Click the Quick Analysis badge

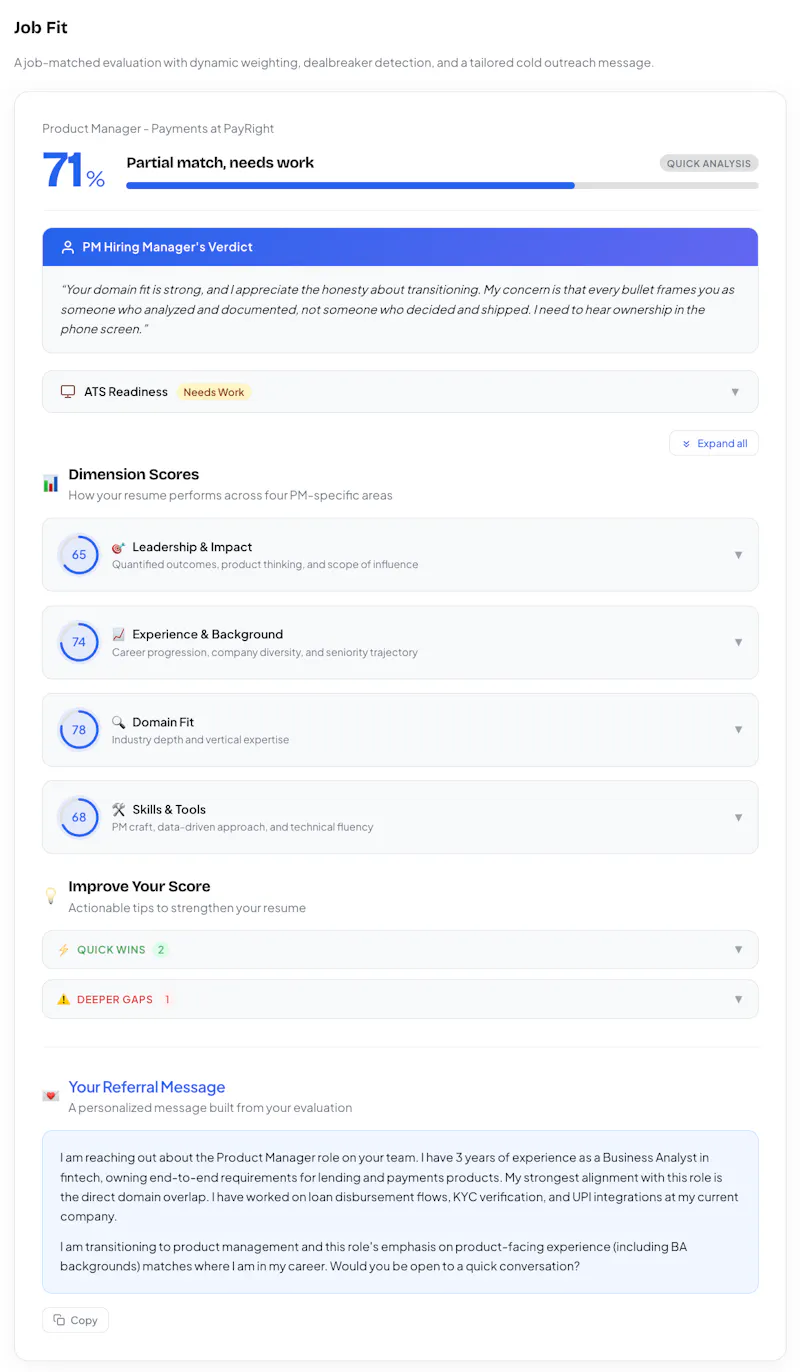(709, 163)
